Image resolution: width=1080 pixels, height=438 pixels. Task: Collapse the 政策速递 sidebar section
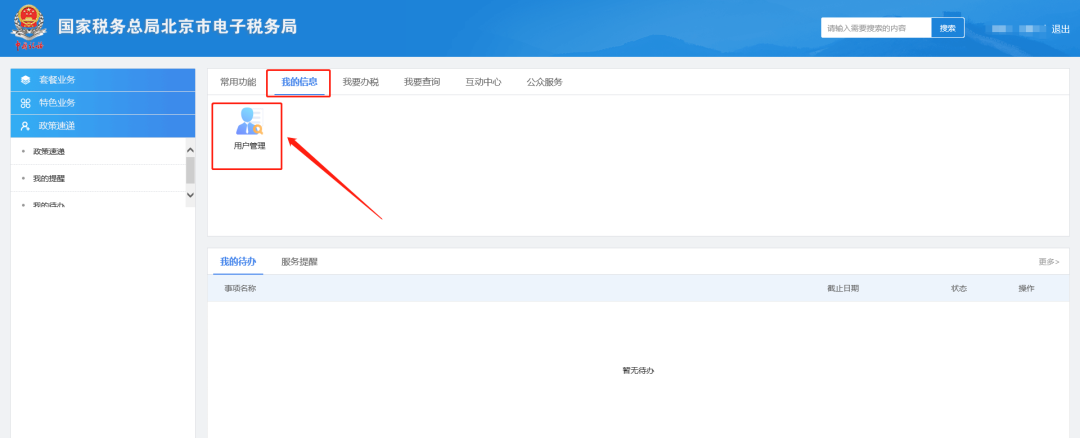coord(103,126)
